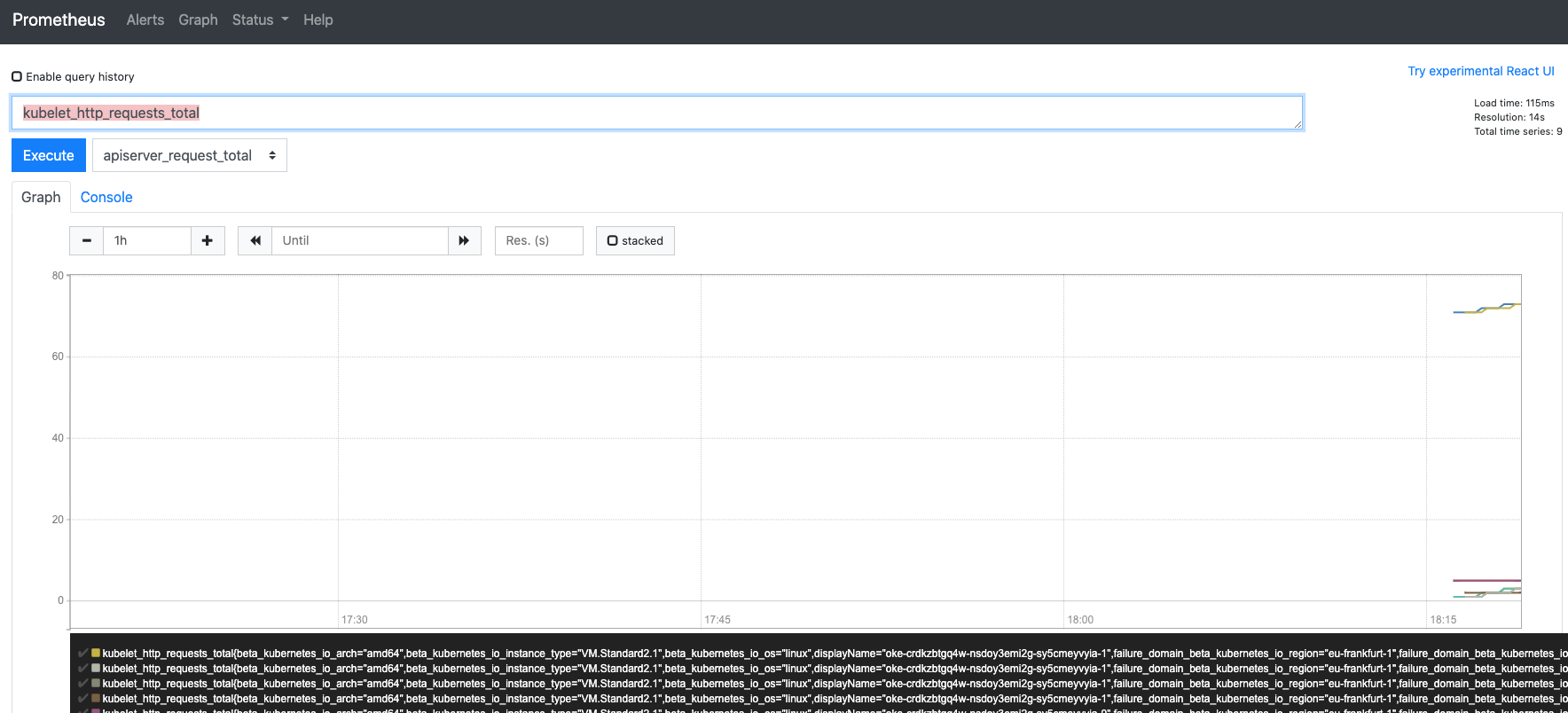The image size is (1568, 713).
Task: Click the Prometheus brand link
Action: (x=59, y=20)
